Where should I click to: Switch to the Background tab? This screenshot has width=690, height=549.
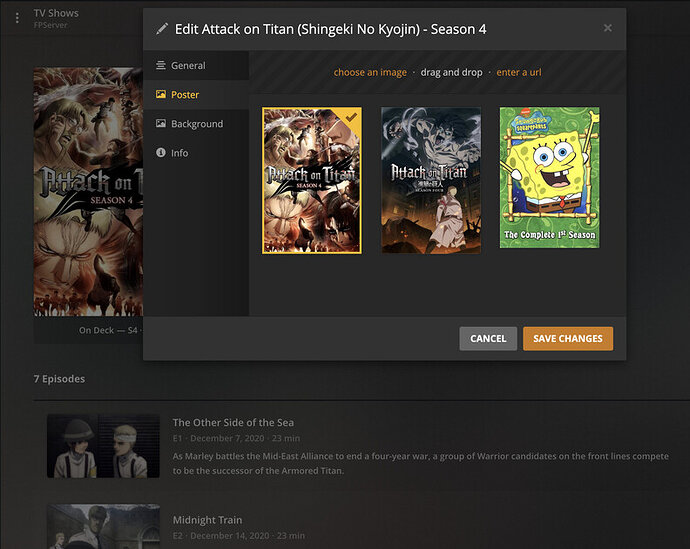pos(196,124)
